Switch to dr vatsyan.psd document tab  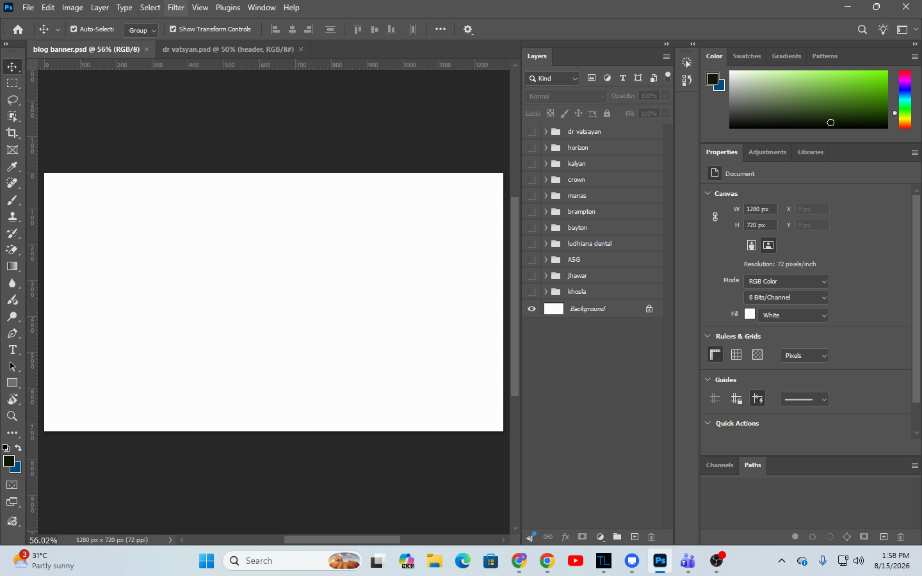(228, 49)
